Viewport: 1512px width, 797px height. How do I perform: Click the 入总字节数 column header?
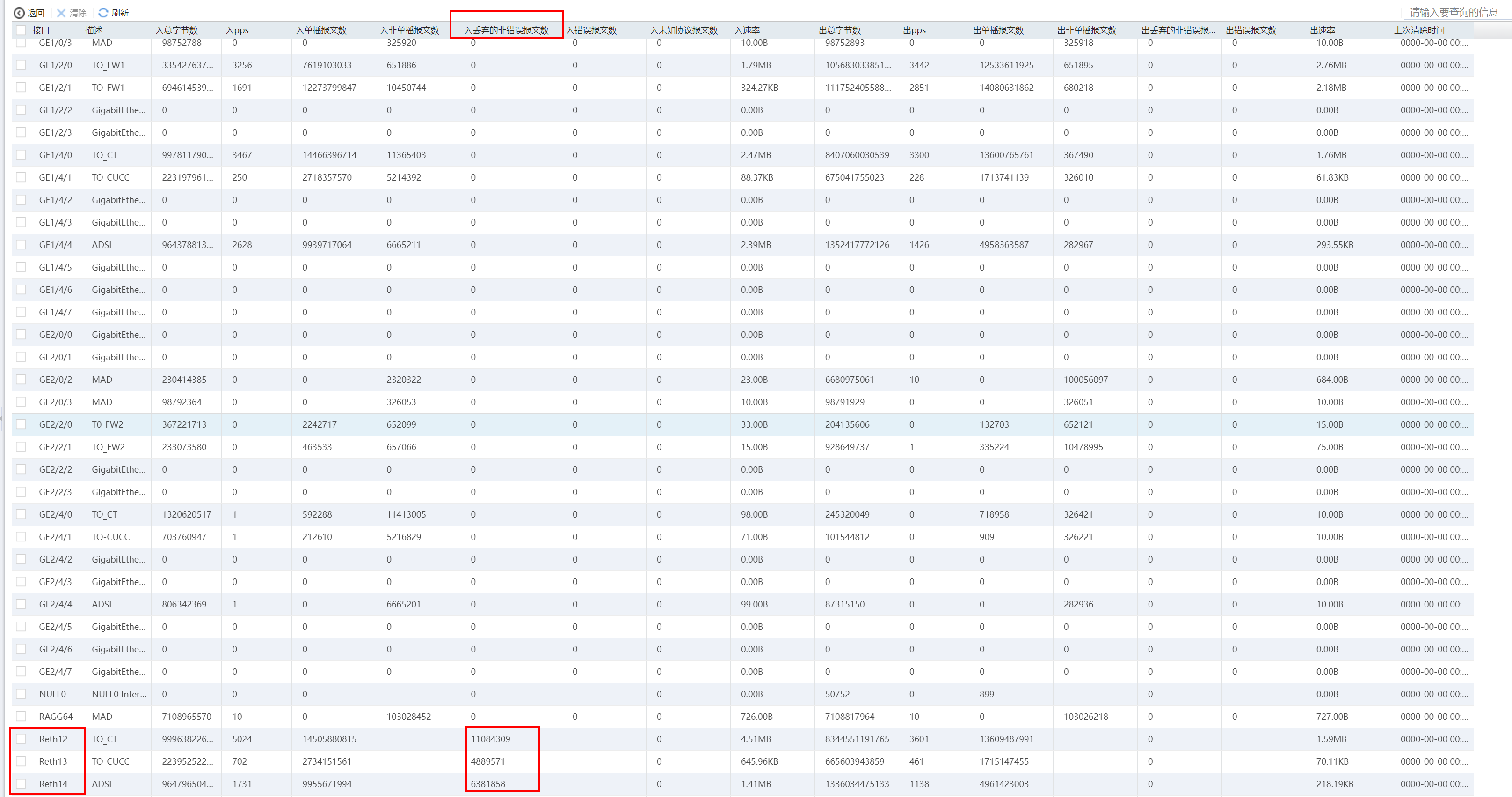(177, 30)
